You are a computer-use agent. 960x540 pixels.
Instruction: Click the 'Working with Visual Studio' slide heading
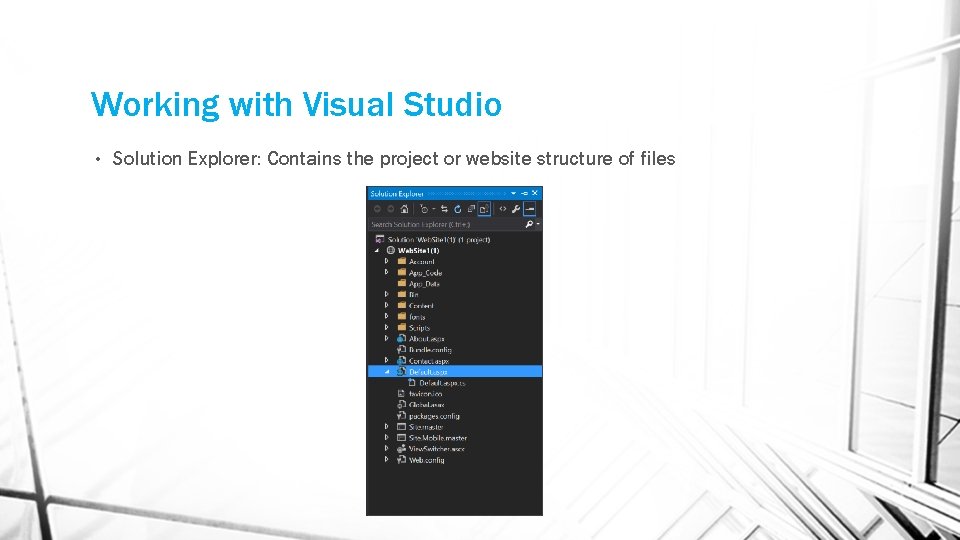[x=296, y=104]
